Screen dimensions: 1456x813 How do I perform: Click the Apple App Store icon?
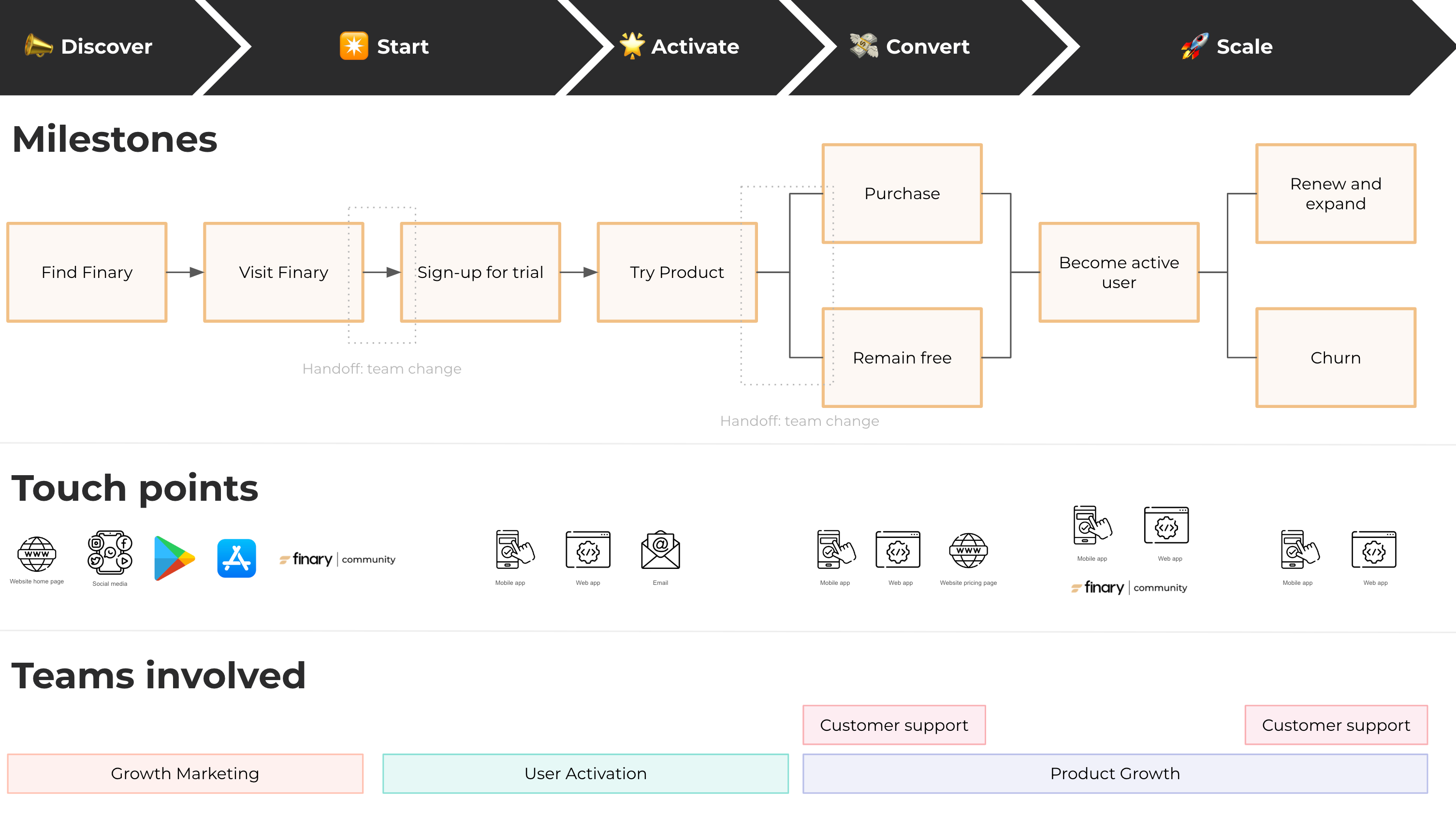coord(236,558)
